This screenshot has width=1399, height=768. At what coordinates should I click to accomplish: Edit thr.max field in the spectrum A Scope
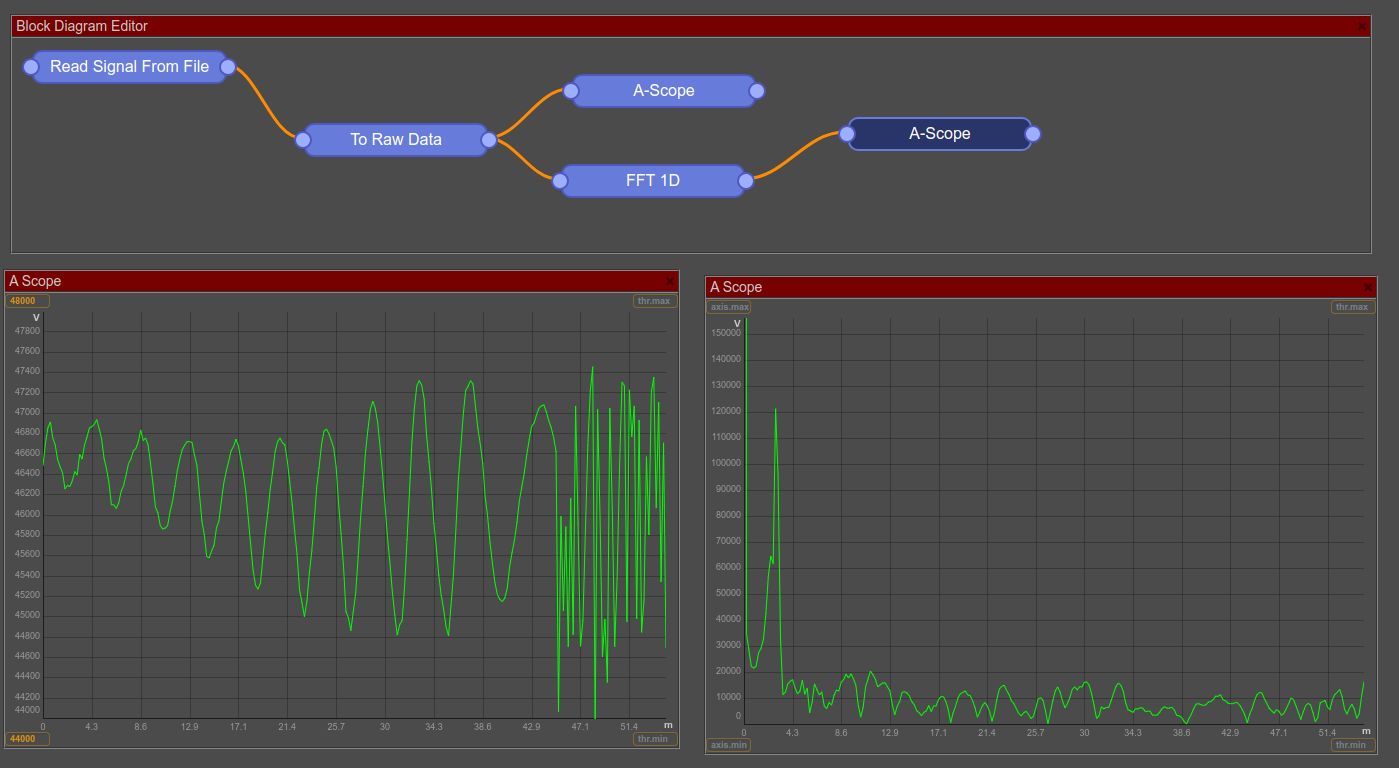pyautogui.click(x=1352, y=307)
